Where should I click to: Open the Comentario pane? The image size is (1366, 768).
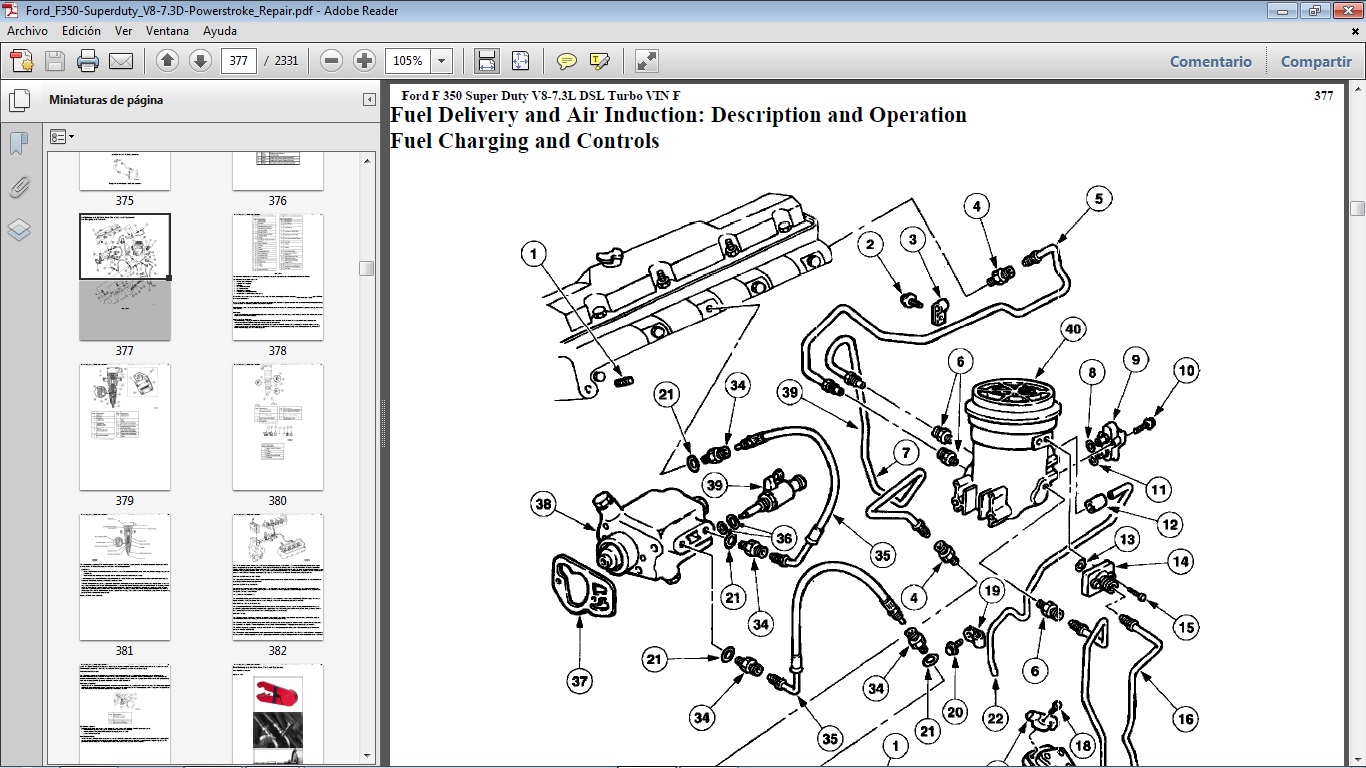(1210, 61)
